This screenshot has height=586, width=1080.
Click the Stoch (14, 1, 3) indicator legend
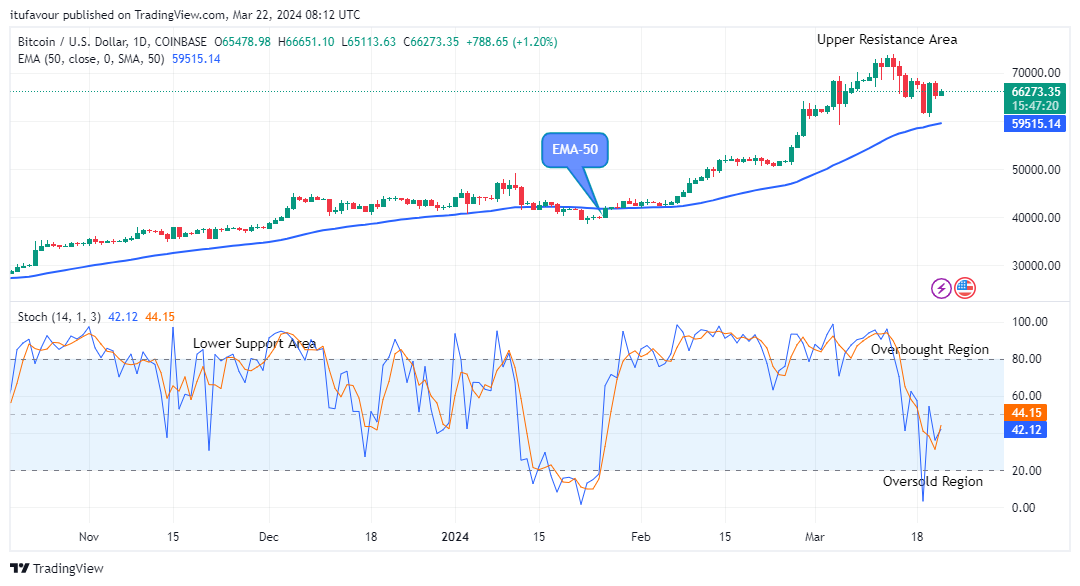59,317
